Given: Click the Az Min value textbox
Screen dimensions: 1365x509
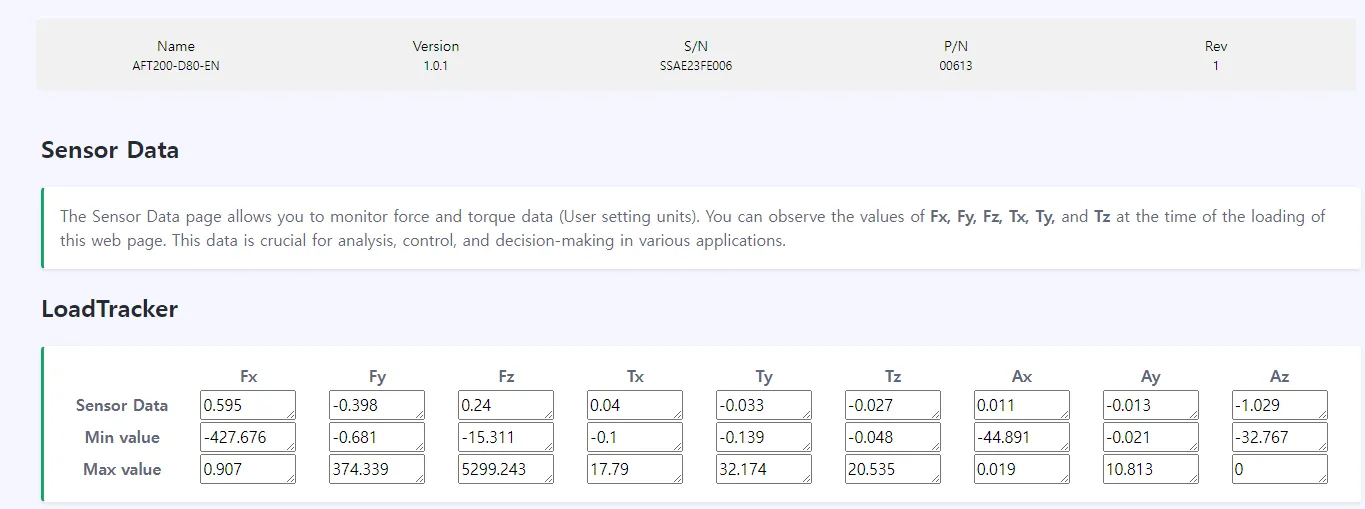Looking at the screenshot, I should pyautogui.click(x=1279, y=437).
